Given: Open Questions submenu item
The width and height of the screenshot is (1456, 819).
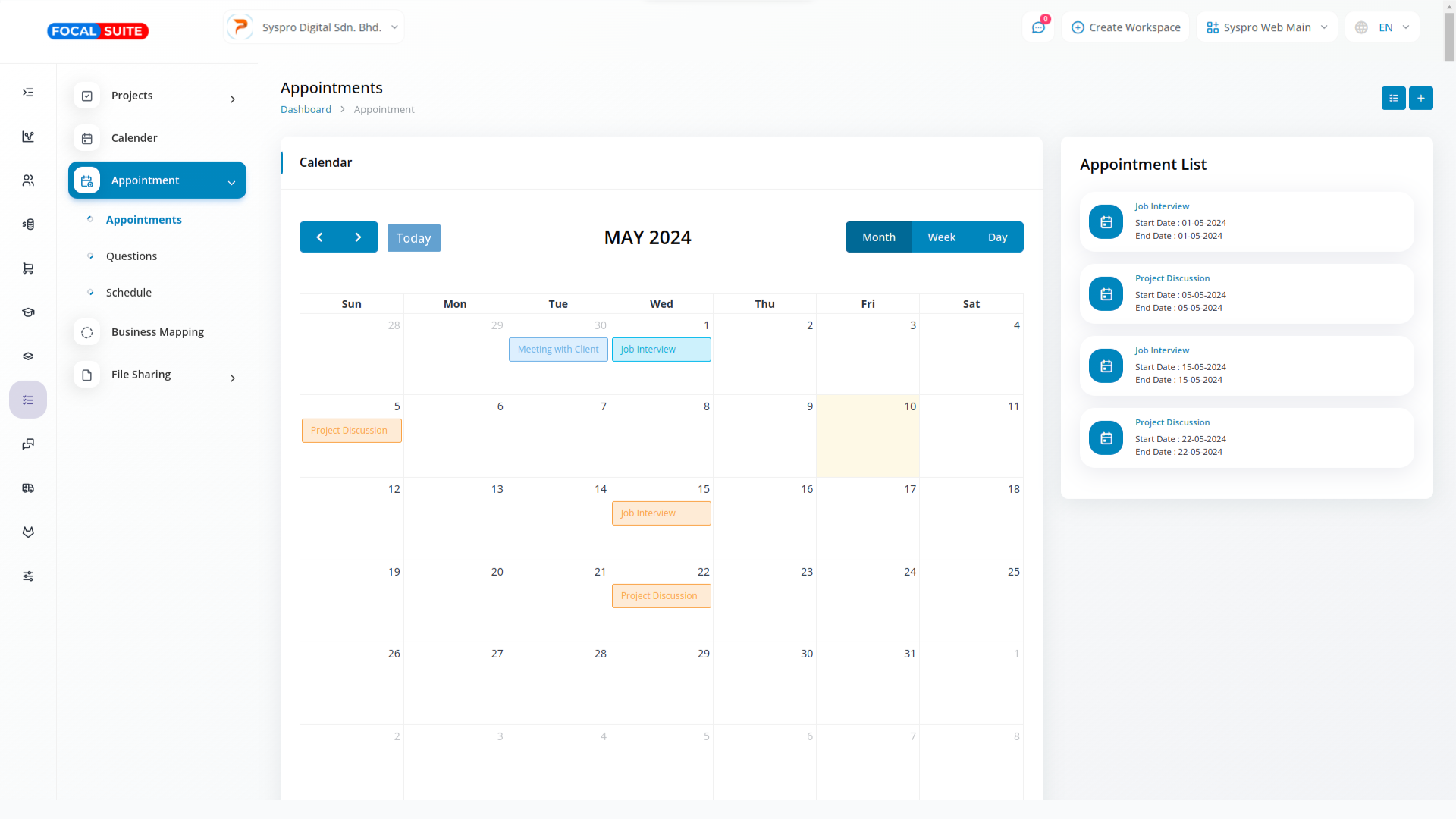Looking at the screenshot, I should pos(131,256).
